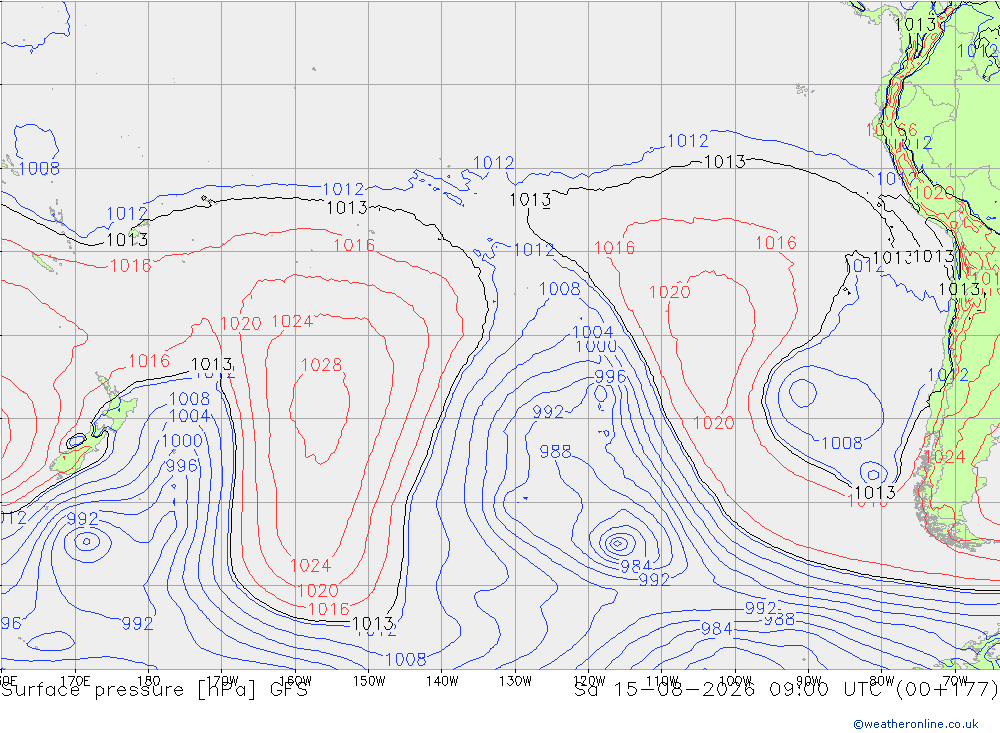Click the New Zealand South Island landmass

tap(77, 454)
